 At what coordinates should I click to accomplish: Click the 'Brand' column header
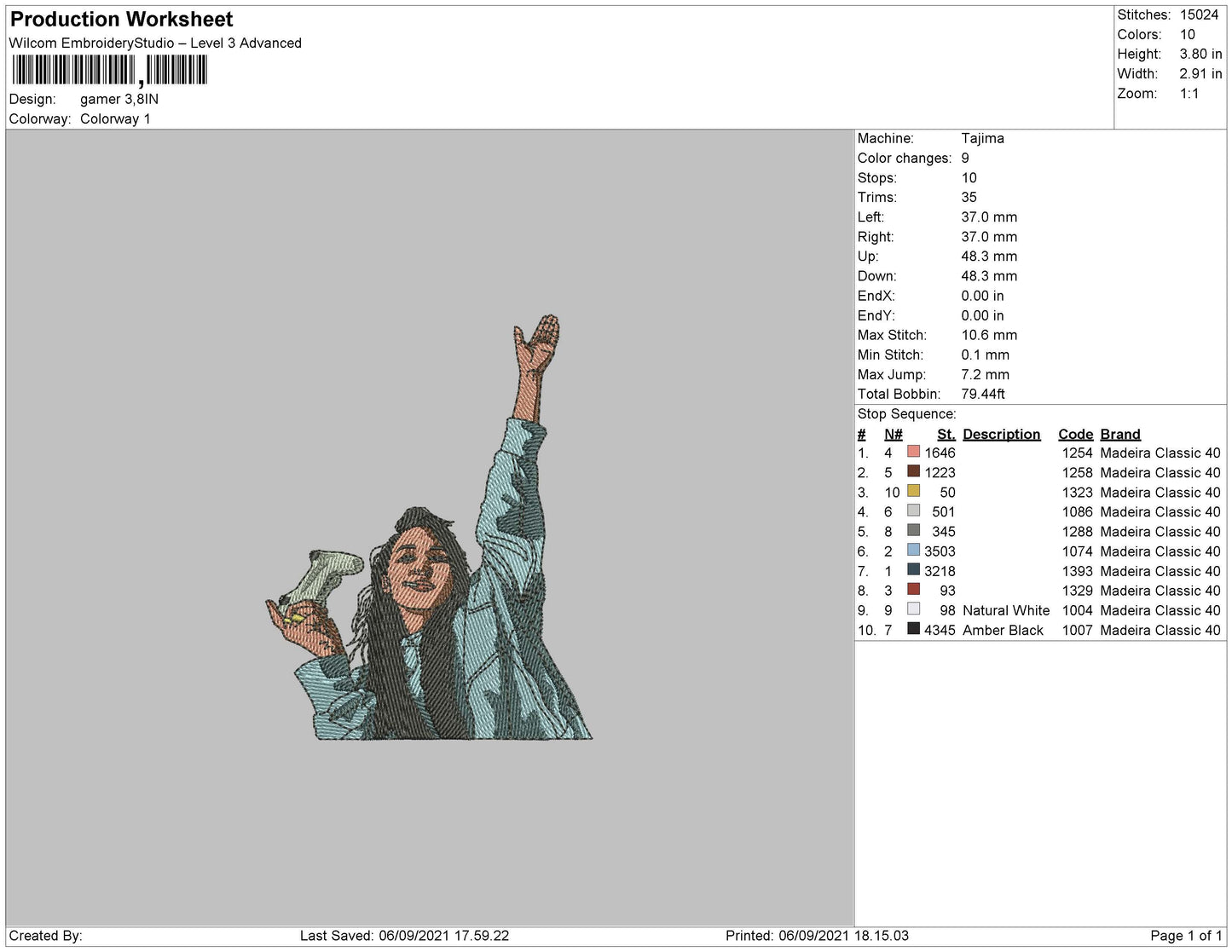click(x=1119, y=434)
